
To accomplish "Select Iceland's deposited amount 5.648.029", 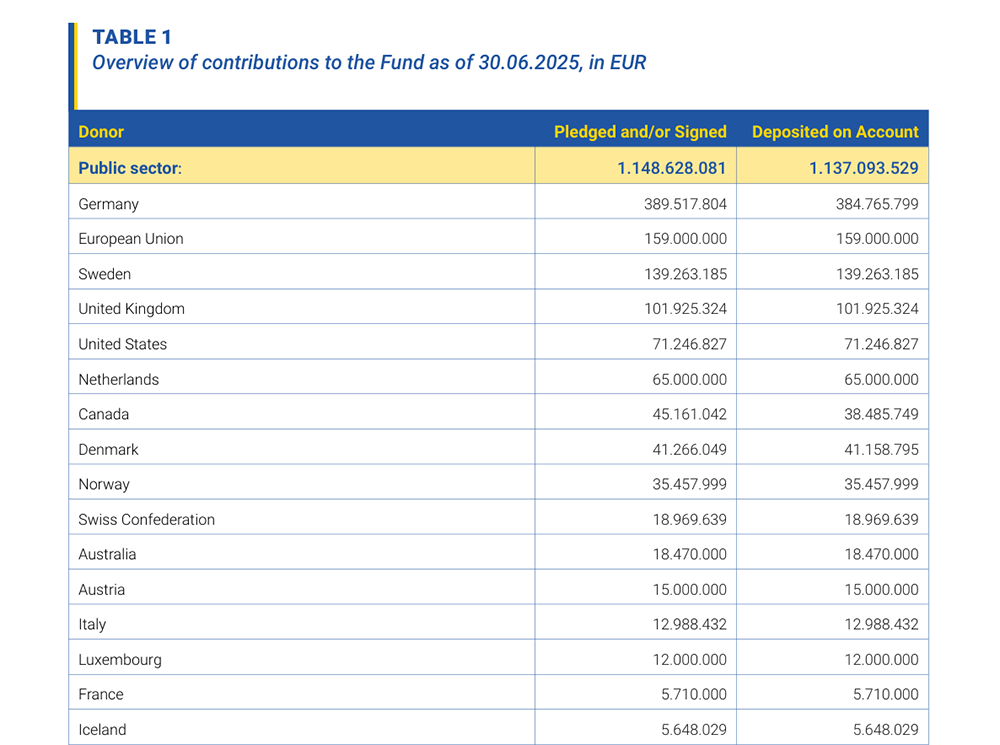I will pyautogui.click(x=879, y=730).
